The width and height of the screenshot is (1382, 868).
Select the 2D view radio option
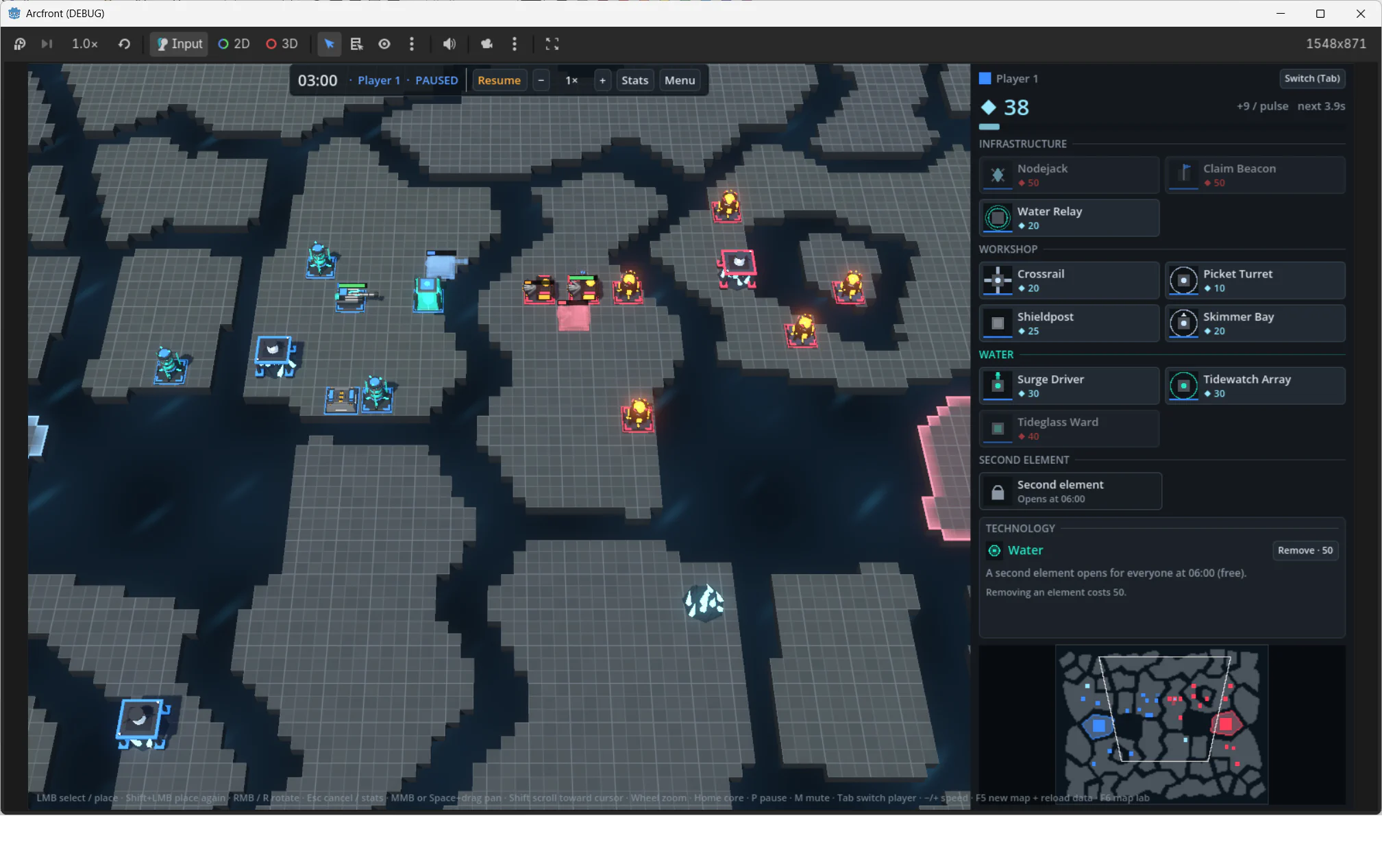234,44
